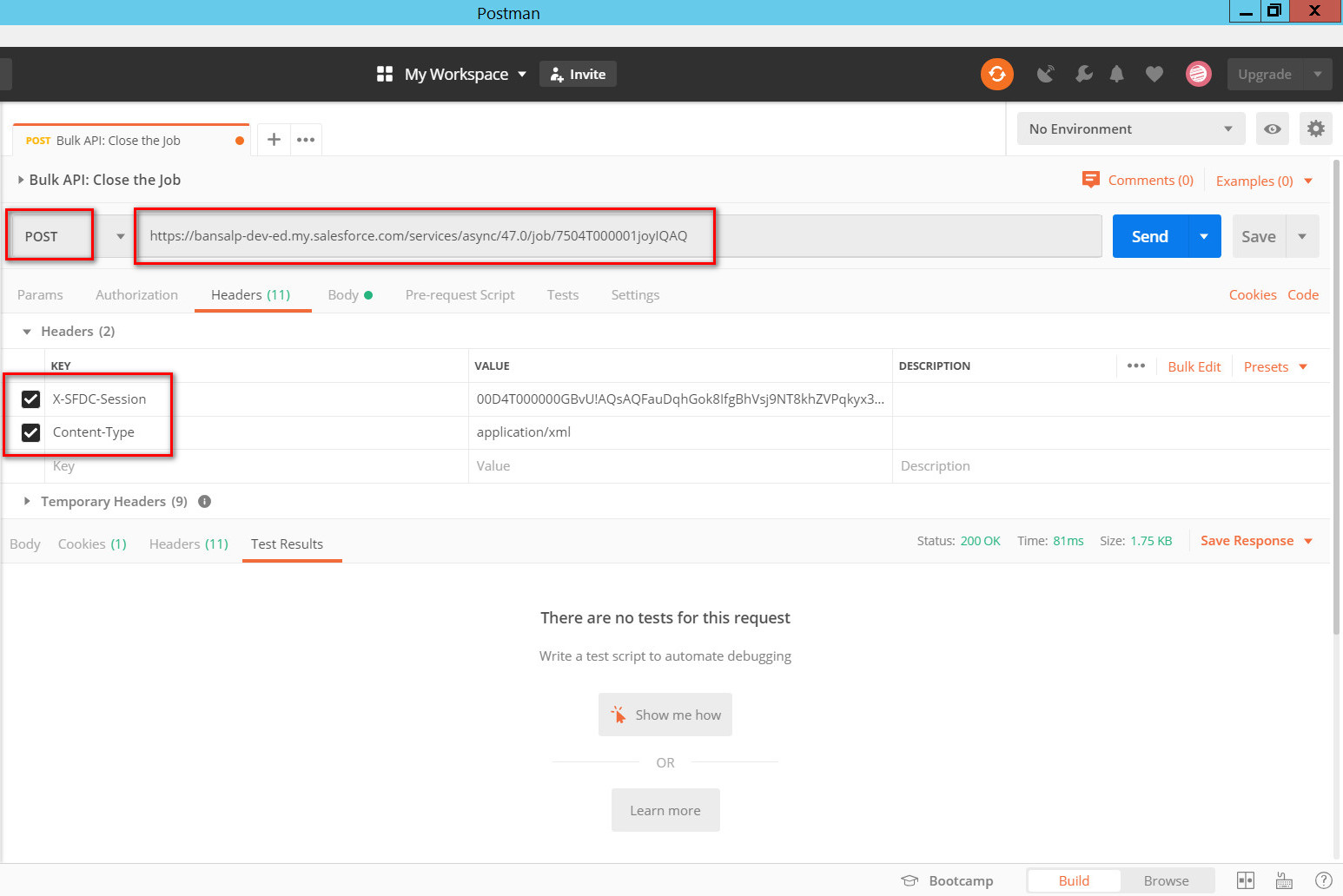Open the Presets dropdown

(1275, 366)
